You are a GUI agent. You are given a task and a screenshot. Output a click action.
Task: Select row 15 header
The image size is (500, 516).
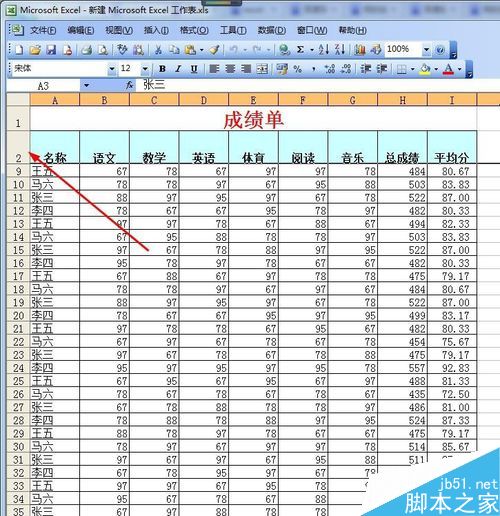[x=18, y=250]
